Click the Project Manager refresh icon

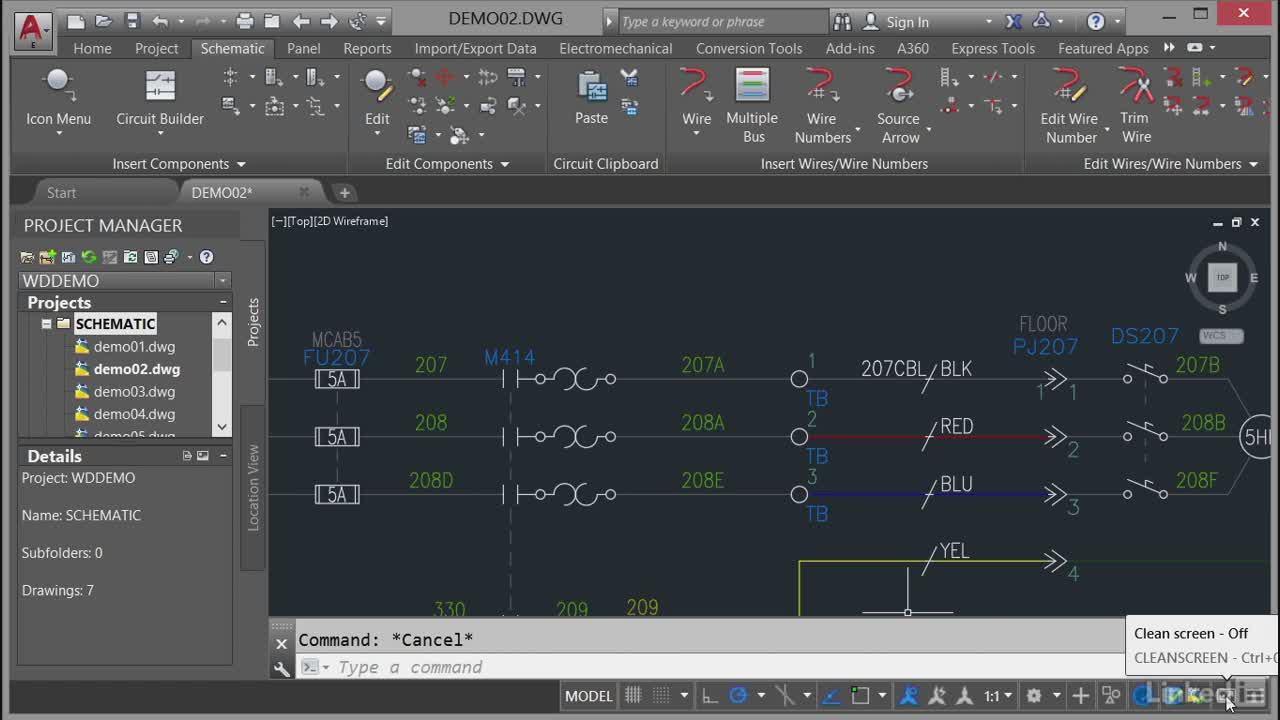coord(89,257)
